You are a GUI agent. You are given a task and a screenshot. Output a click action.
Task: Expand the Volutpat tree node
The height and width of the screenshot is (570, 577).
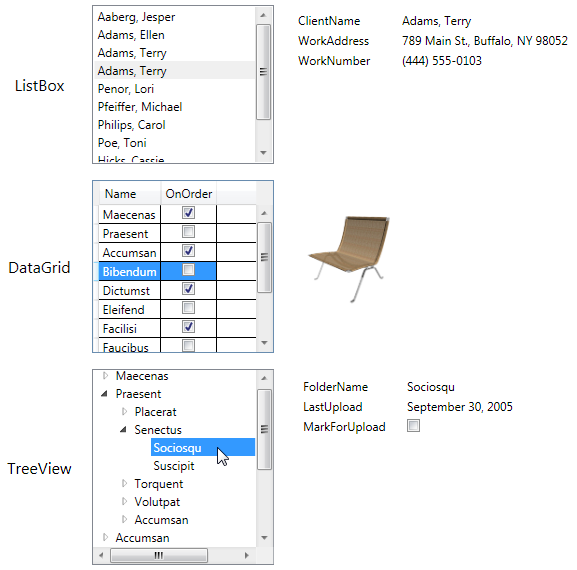pyautogui.click(x=124, y=502)
